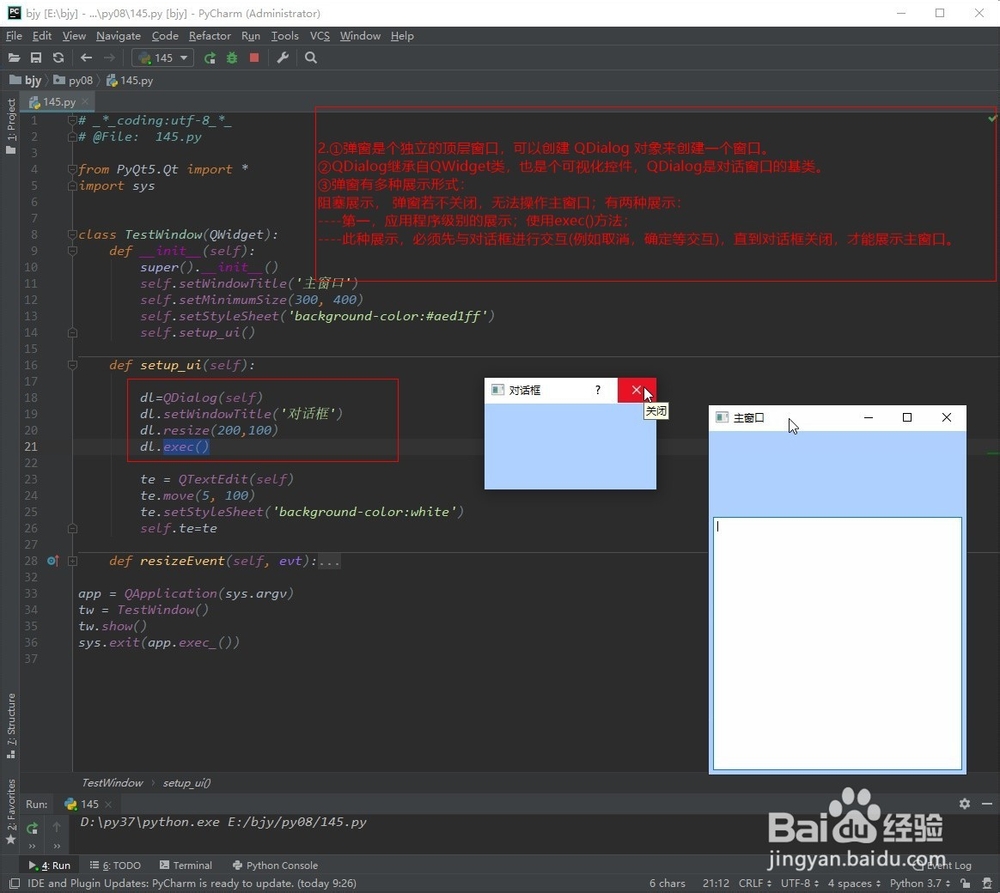Click the hector inspector icon in the status bar
Image resolution: width=1000 pixels, height=893 pixels.
click(x=987, y=883)
